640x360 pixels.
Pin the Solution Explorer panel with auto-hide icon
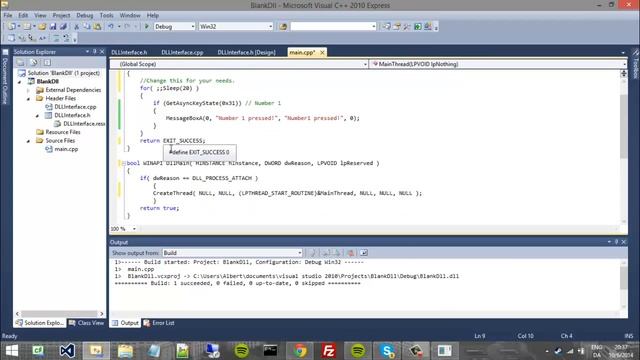(95, 51)
